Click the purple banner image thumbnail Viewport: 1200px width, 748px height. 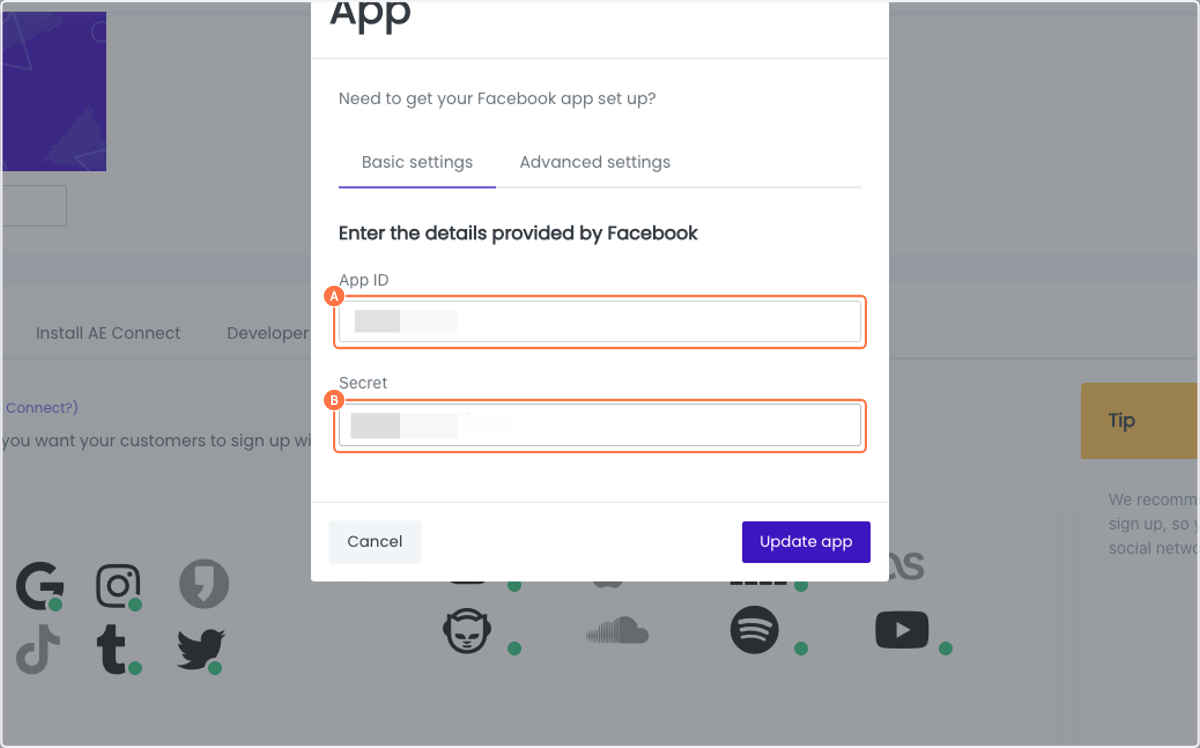click(53, 91)
